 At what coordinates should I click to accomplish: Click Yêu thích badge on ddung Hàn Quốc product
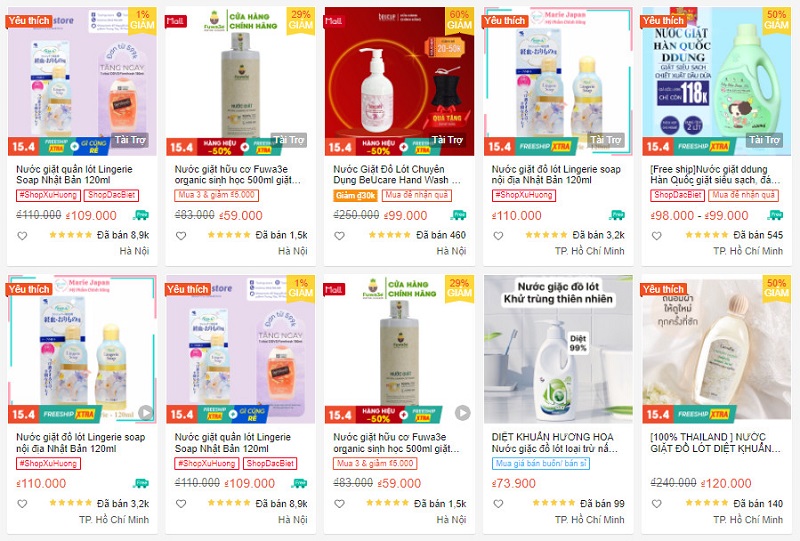(663, 21)
